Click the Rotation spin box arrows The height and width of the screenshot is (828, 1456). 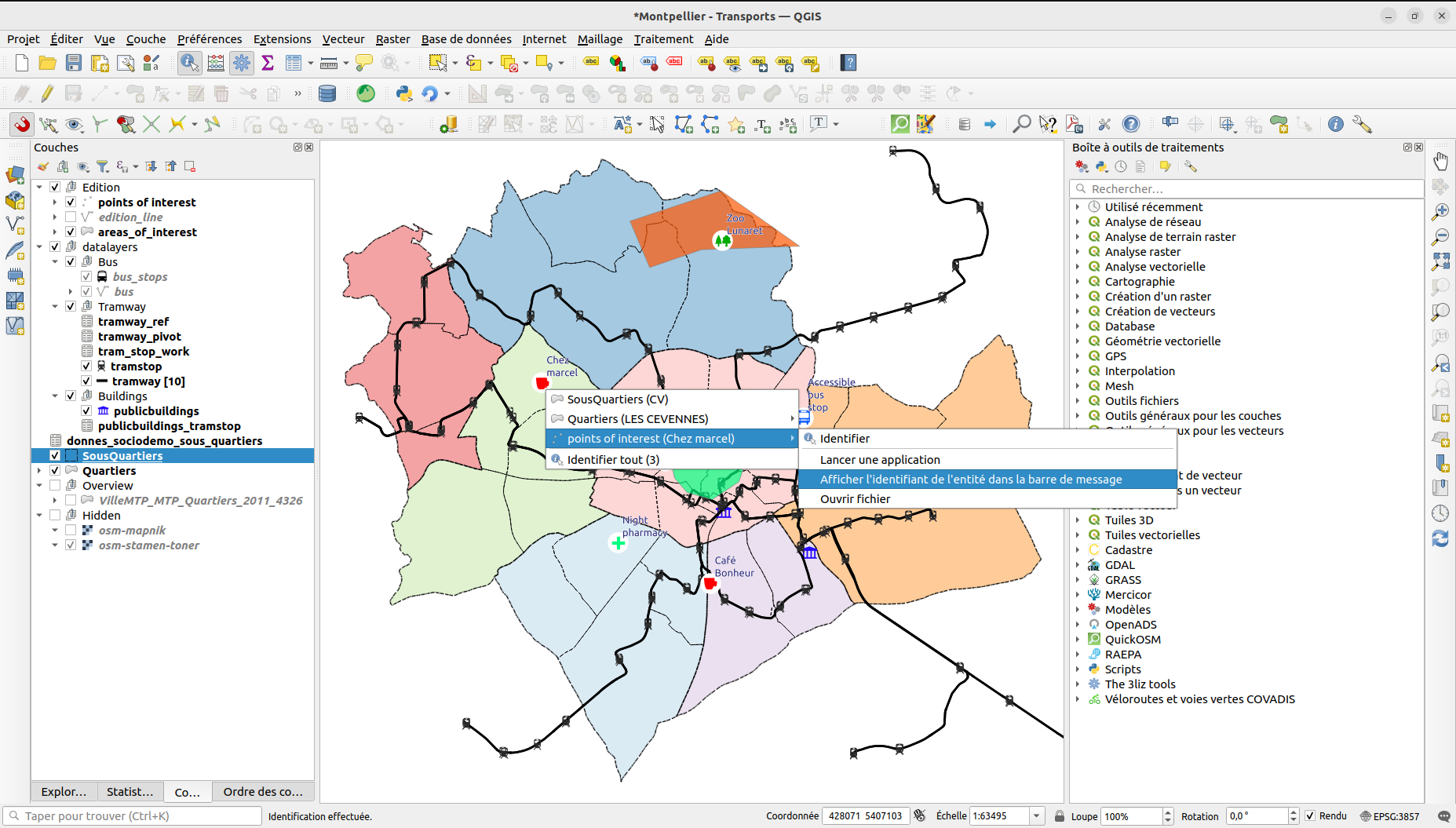pyautogui.click(x=1294, y=816)
